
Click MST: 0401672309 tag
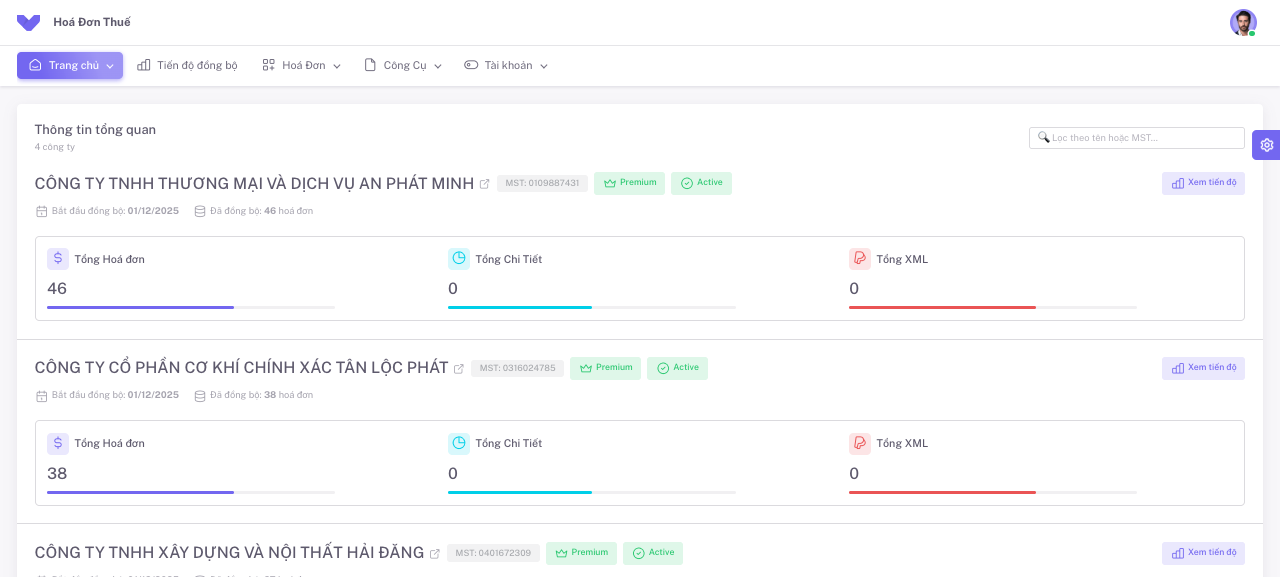[494, 553]
